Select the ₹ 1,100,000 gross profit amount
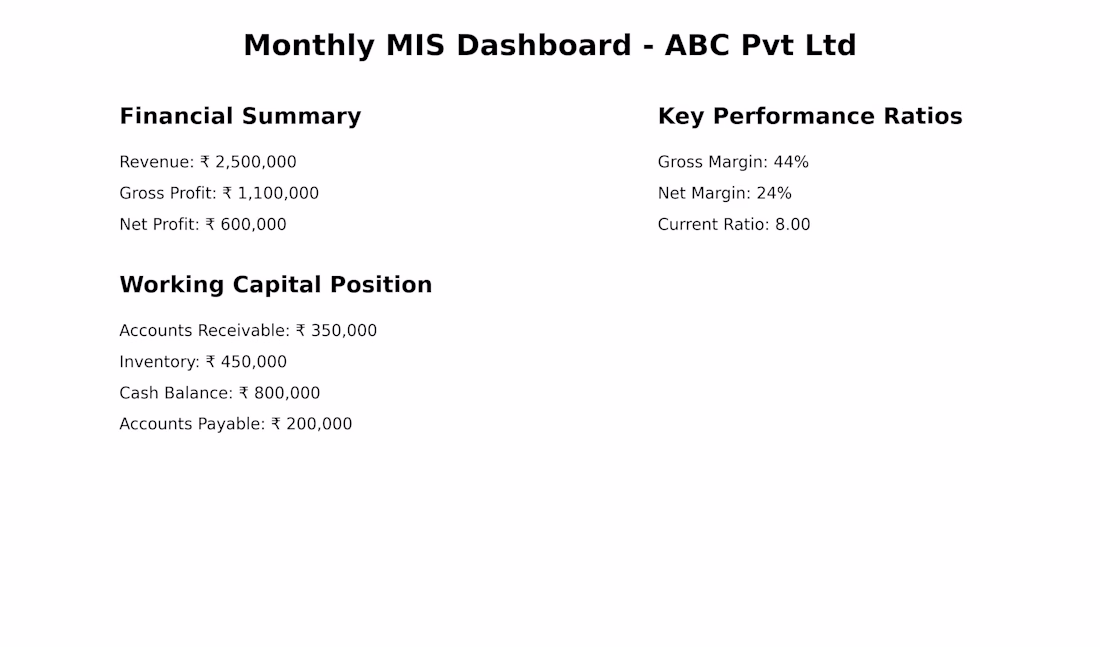This screenshot has width=1100, height=647. [270, 193]
